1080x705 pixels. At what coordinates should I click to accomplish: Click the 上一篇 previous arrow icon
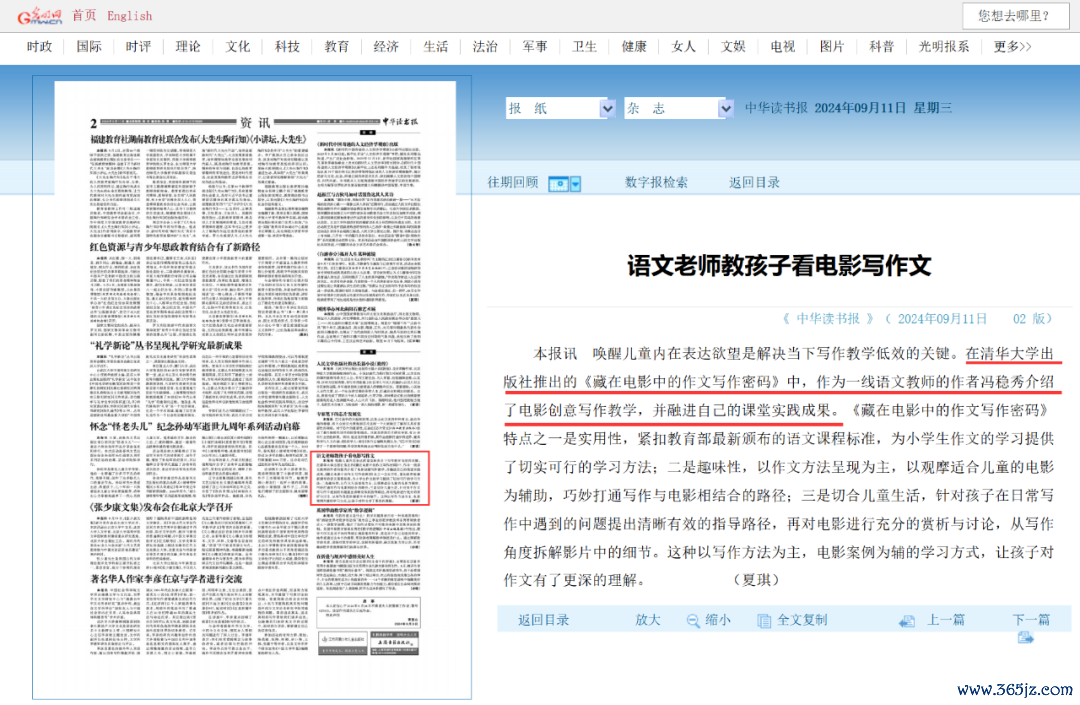(907, 621)
